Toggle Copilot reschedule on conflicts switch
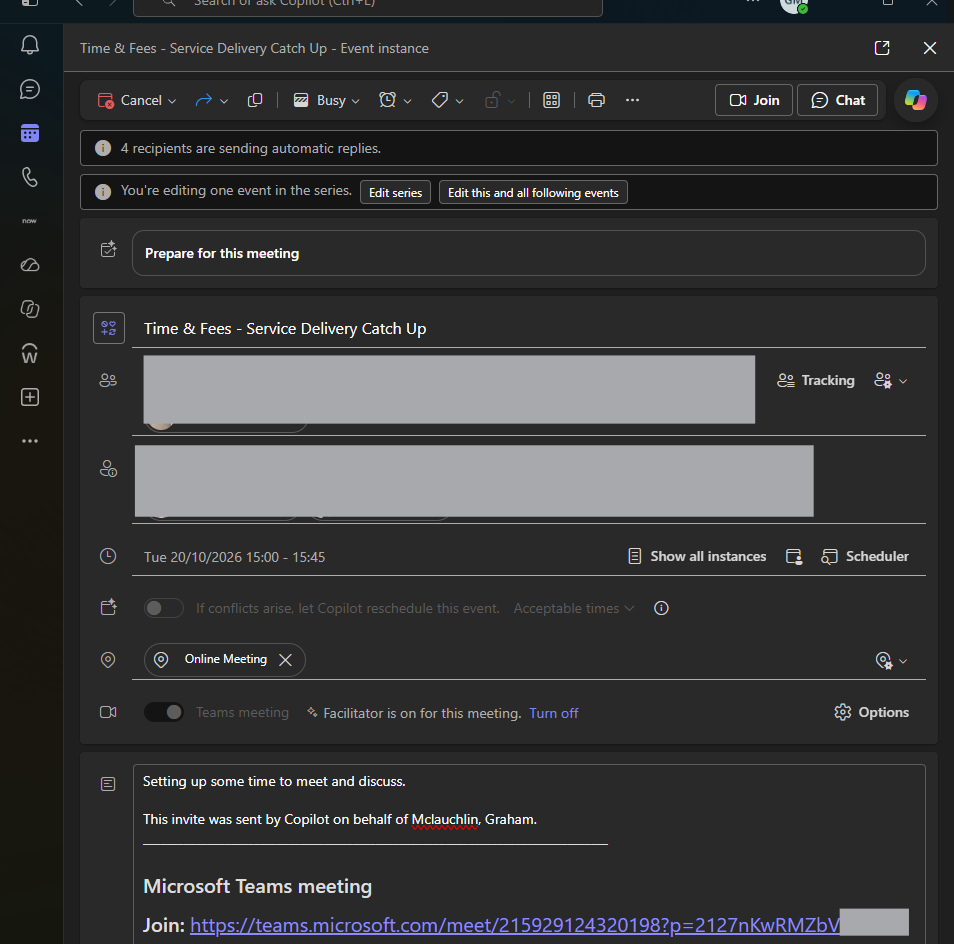The image size is (954, 944). (x=164, y=608)
